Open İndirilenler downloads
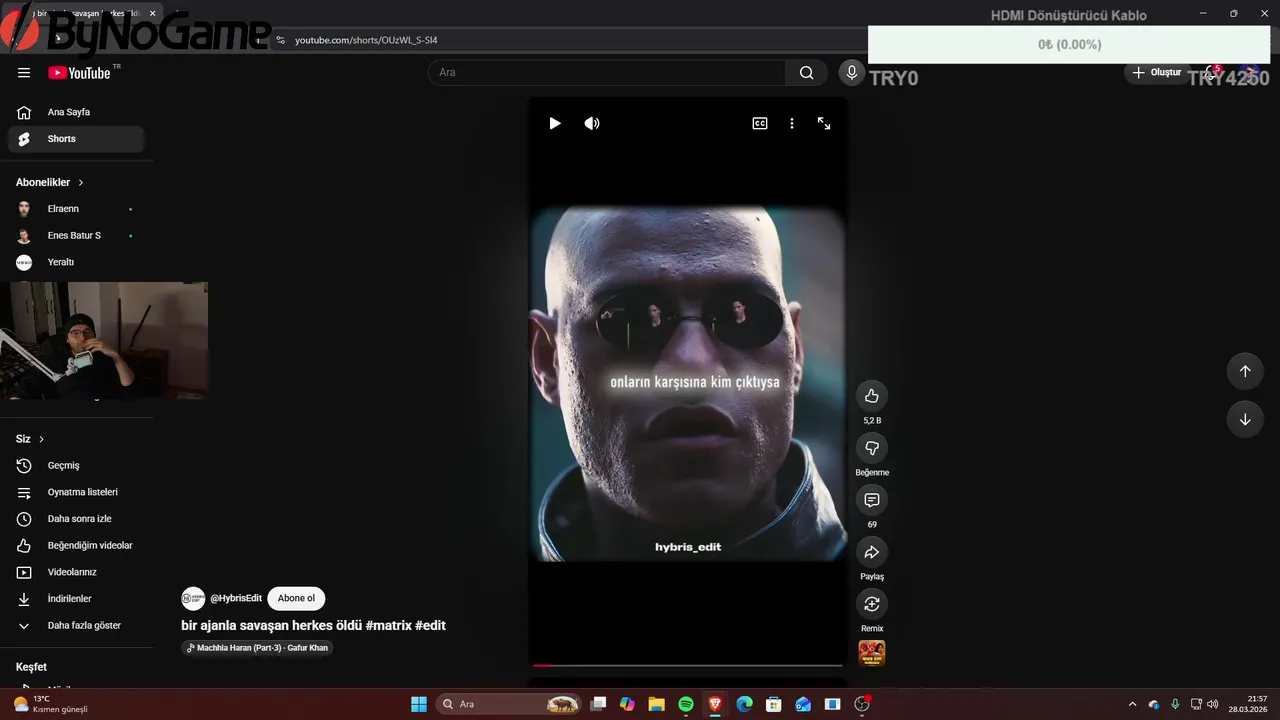The width and height of the screenshot is (1280, 720). (76, 599)
